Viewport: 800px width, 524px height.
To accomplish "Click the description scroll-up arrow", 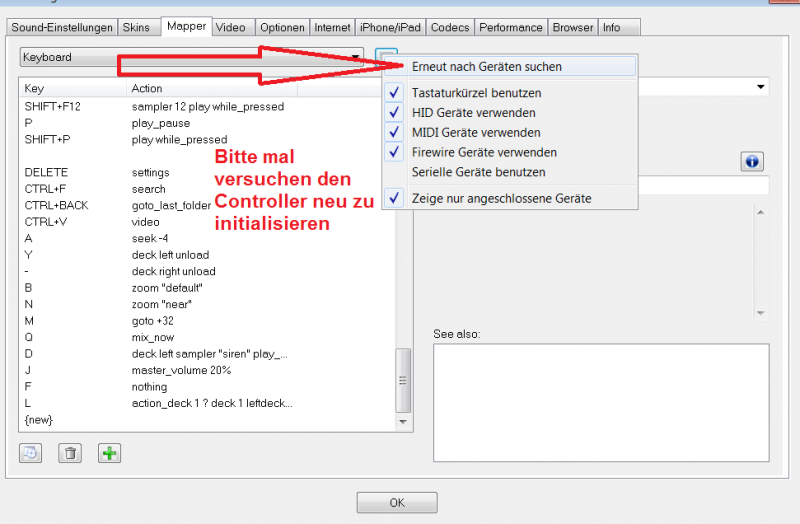I will coord(761,212).
